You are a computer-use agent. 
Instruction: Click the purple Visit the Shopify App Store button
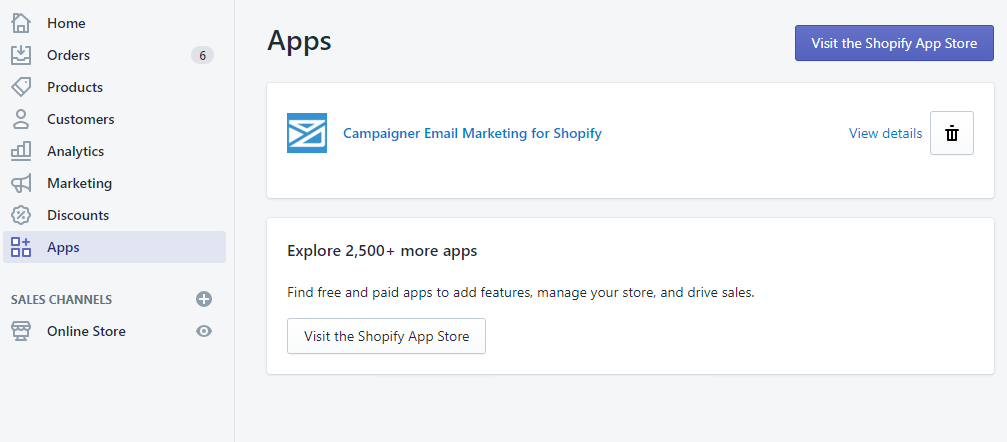pos(893,43)
